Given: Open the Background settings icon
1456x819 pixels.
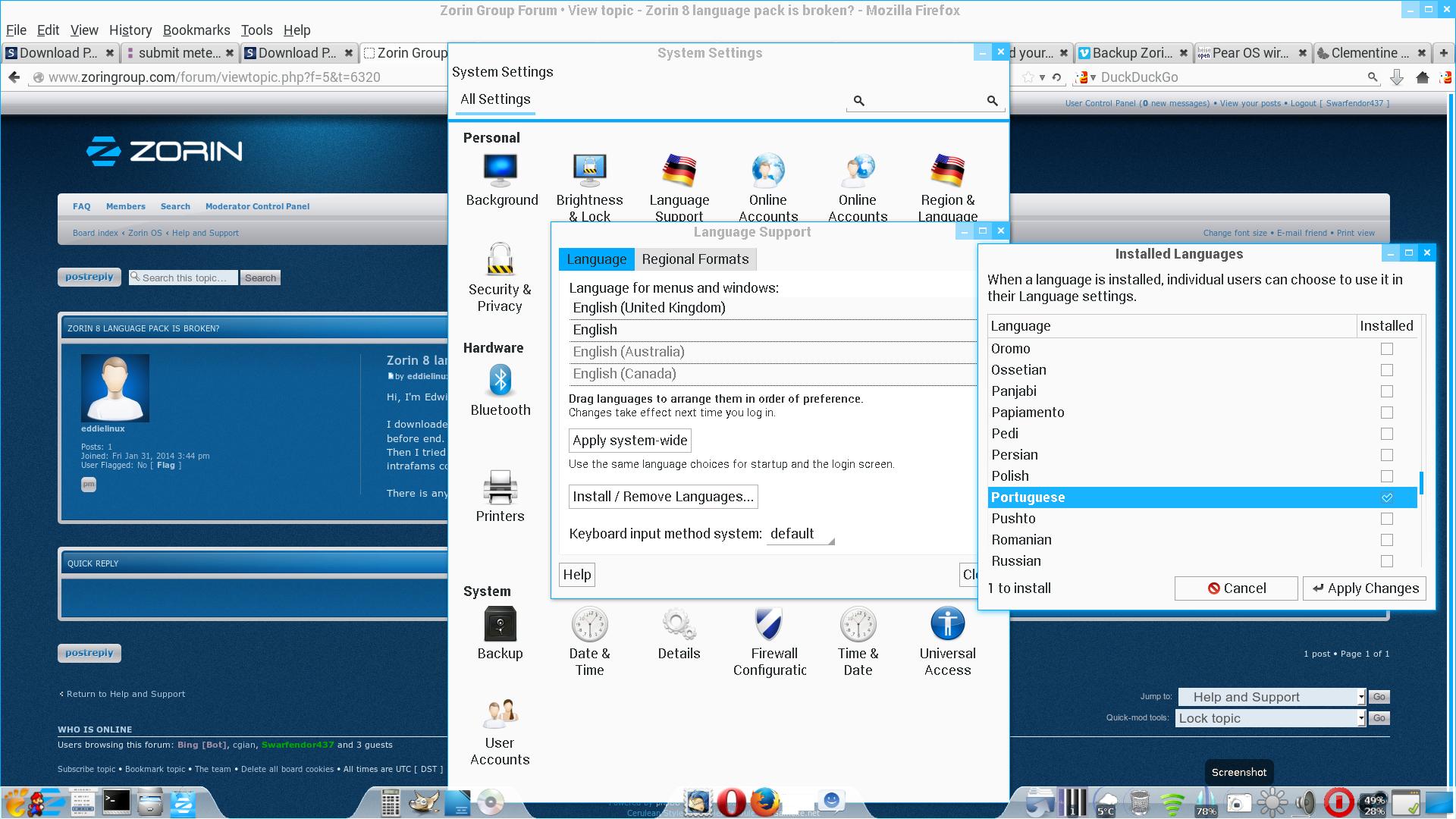Looking at the screenshot, I should pyautogui.click(x=500, y=171).
